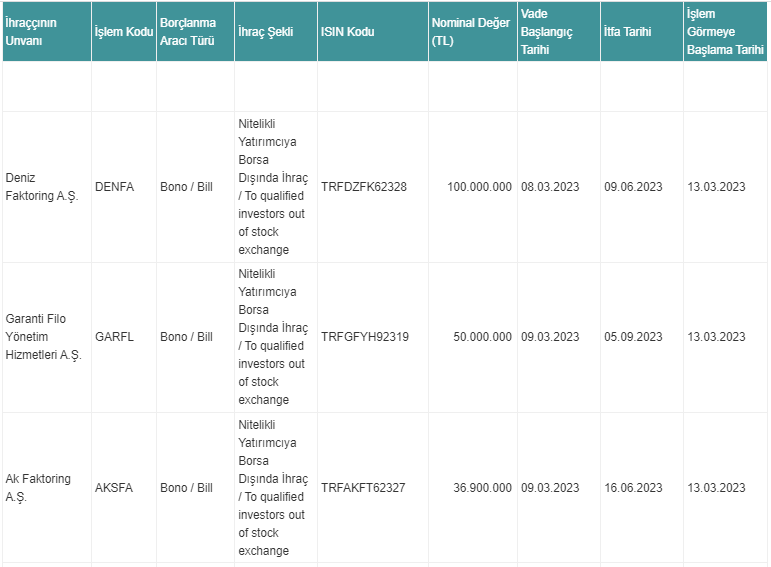Click the GARFL transaction code
This screenshot has height=567, width=771.
(x=114, y=337)
